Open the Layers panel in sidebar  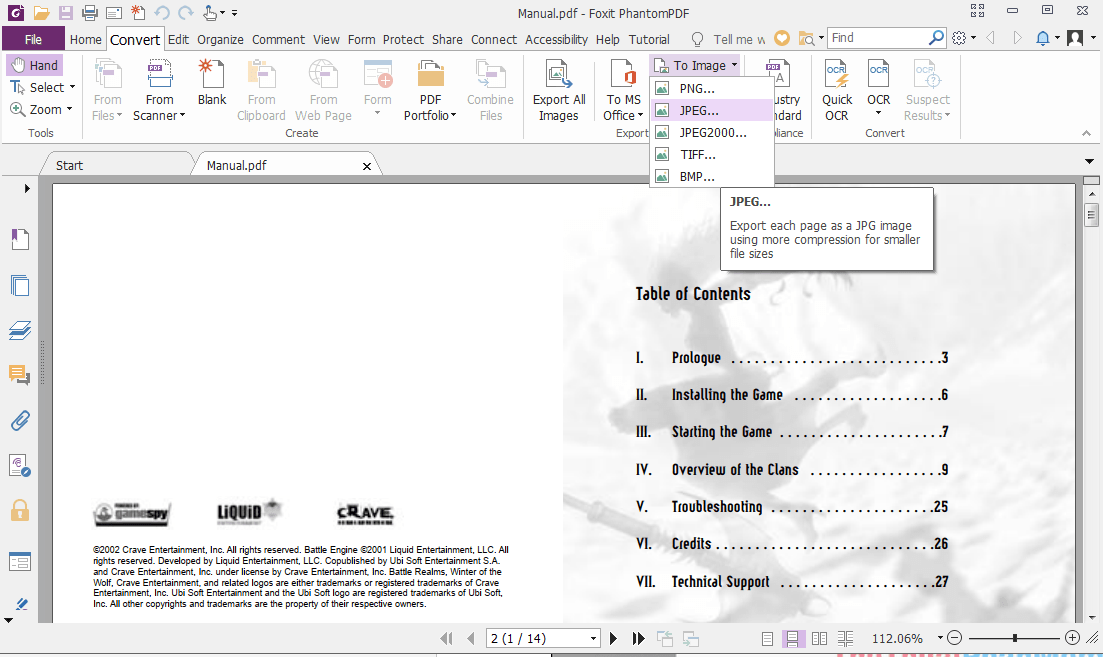pyautogui.click(x=20, y=330)
